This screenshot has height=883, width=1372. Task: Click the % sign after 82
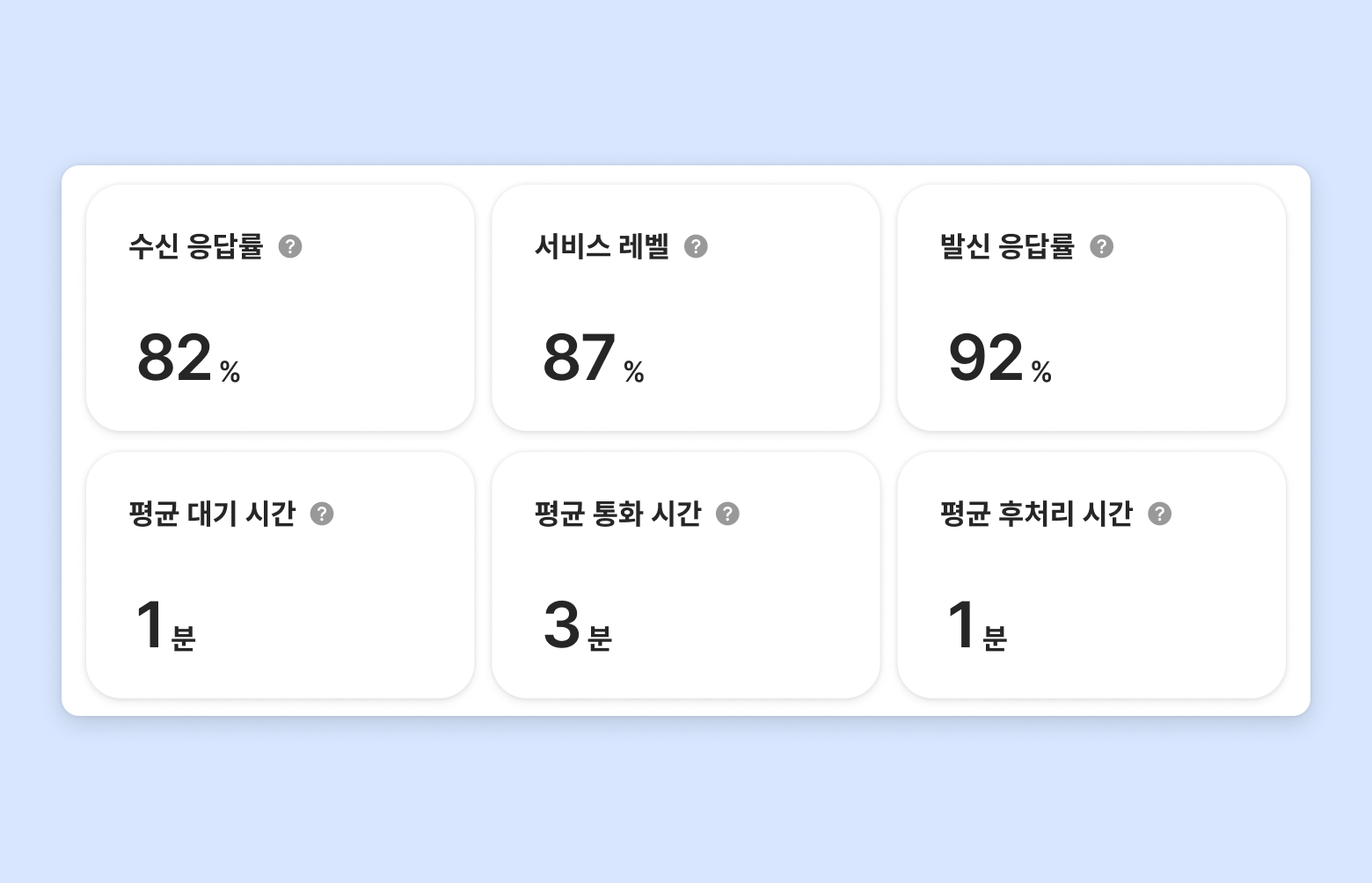(x=230, y=373)
